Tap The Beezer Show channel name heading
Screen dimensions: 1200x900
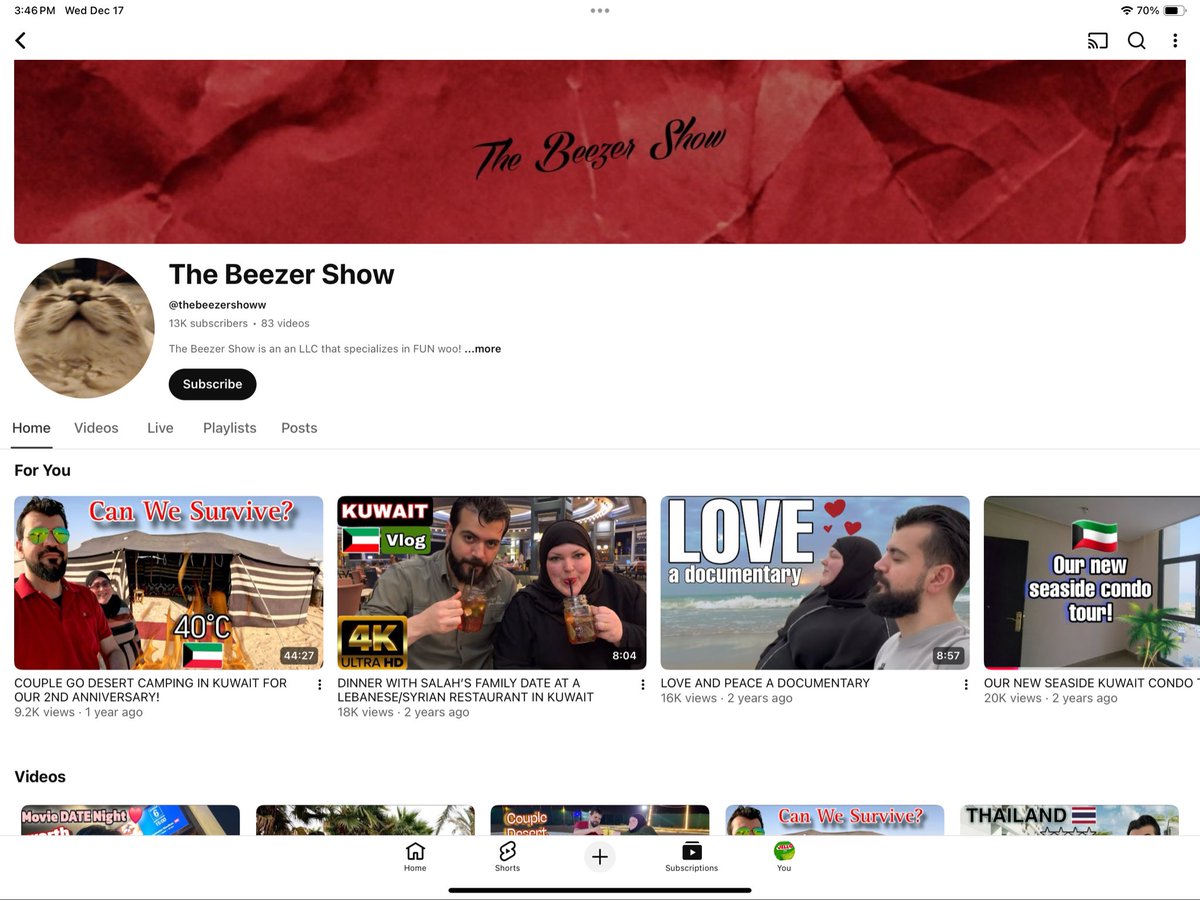tap(282, 274)
